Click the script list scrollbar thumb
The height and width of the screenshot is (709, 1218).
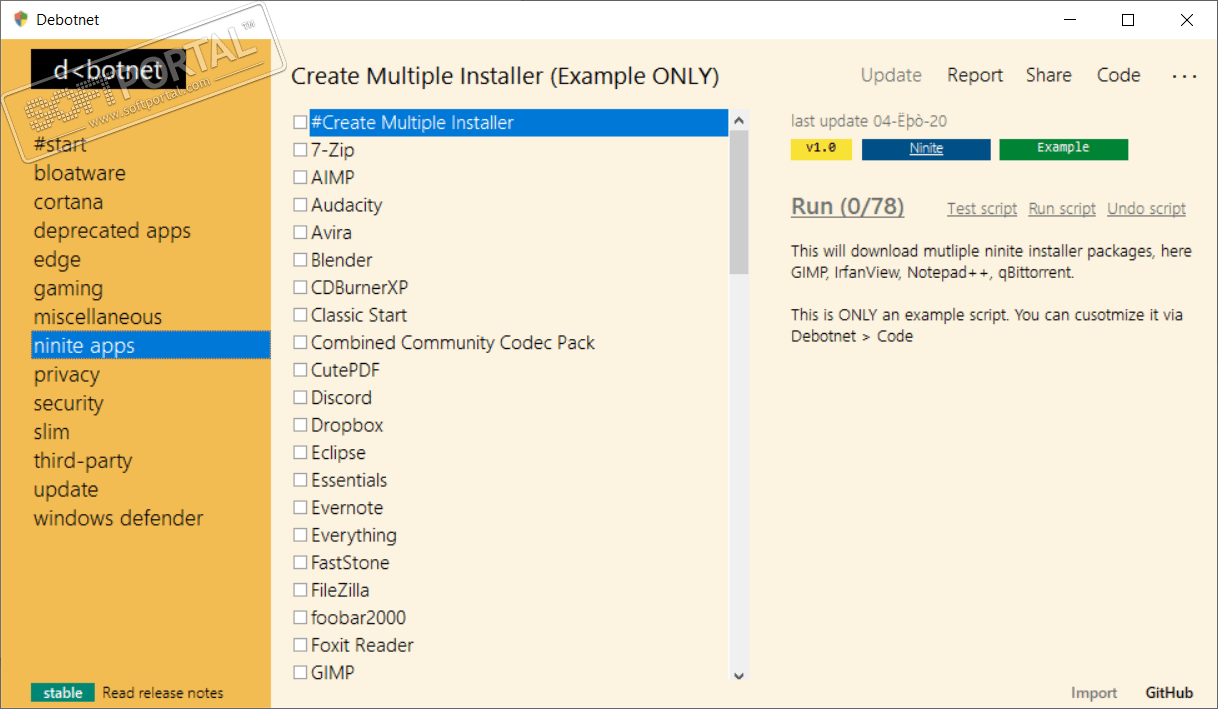coord(739,203)
